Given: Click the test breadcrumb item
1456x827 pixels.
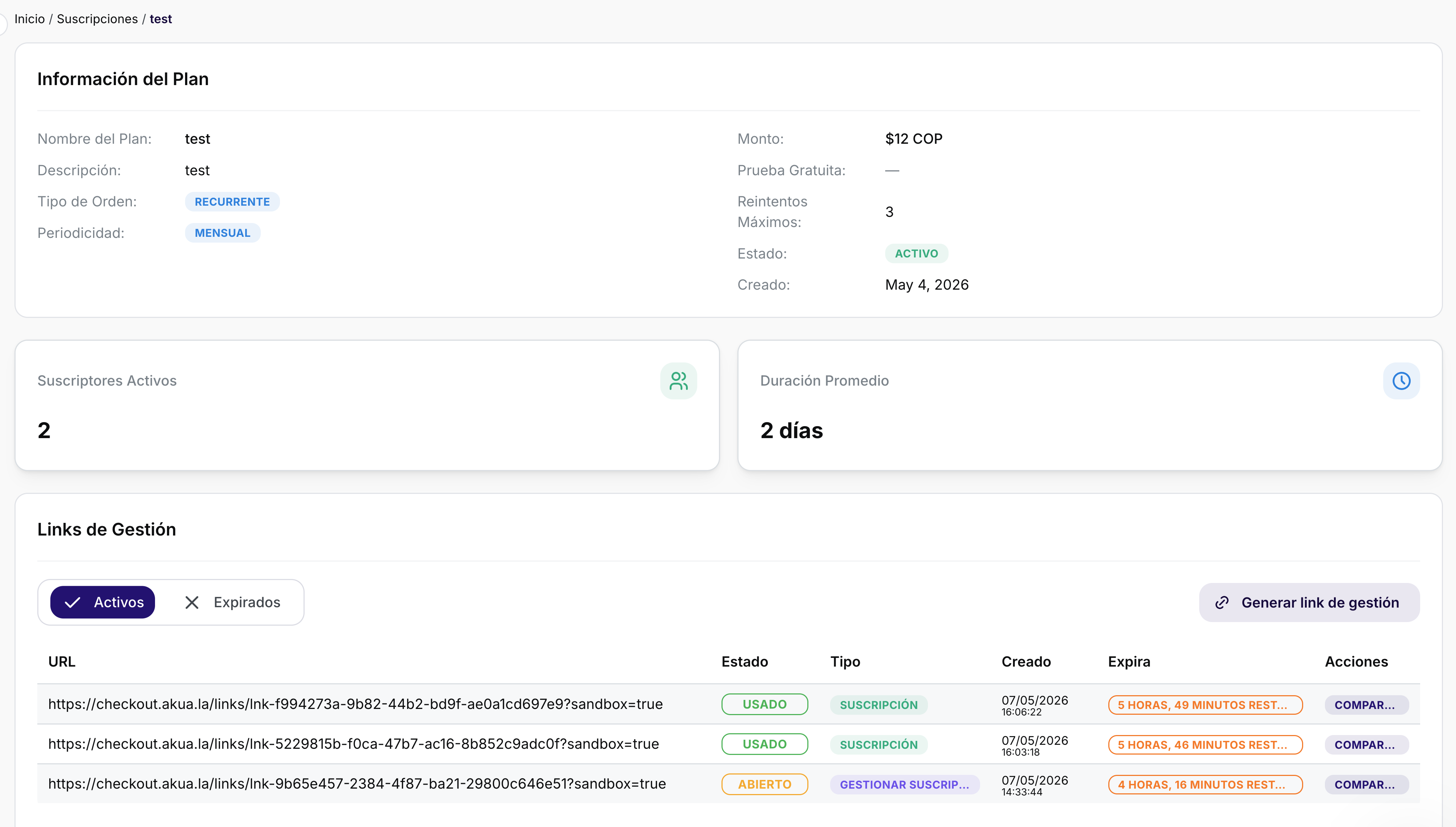Looking at the screenshot, I should 161,19.
